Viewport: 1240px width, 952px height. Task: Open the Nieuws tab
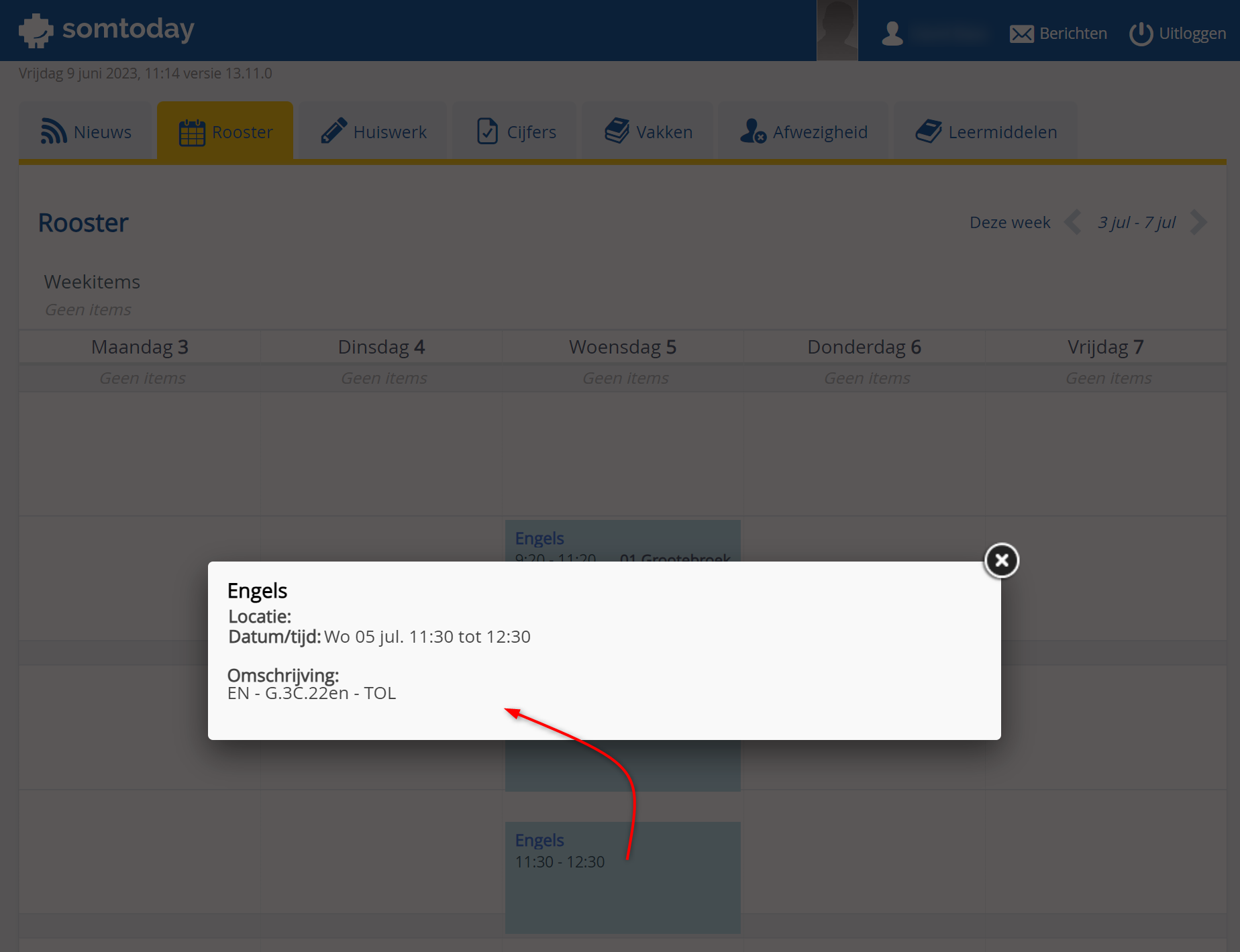87,131
